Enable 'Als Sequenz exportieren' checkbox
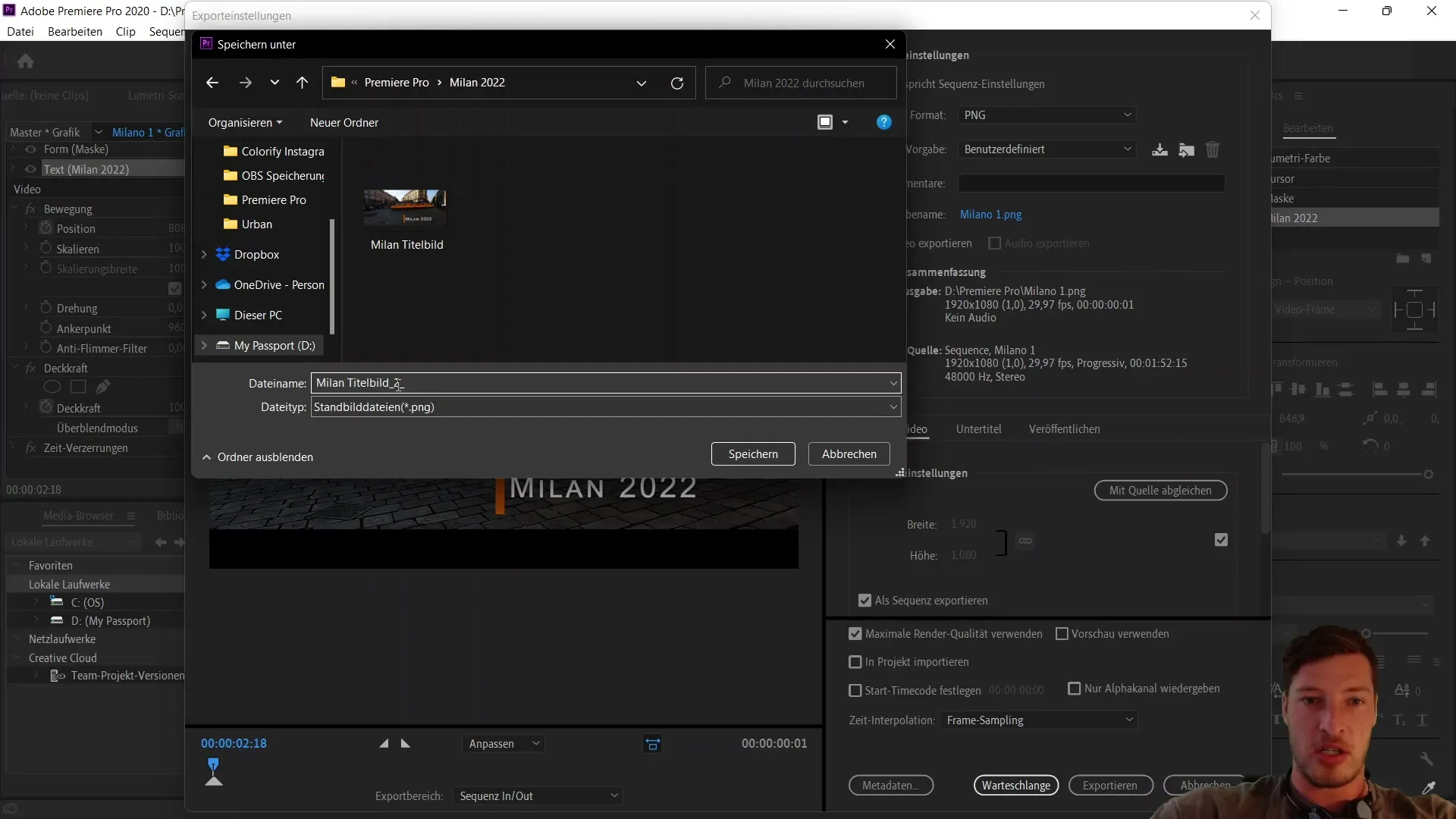Screen dimensions: 1456x819 pos(864,600)
